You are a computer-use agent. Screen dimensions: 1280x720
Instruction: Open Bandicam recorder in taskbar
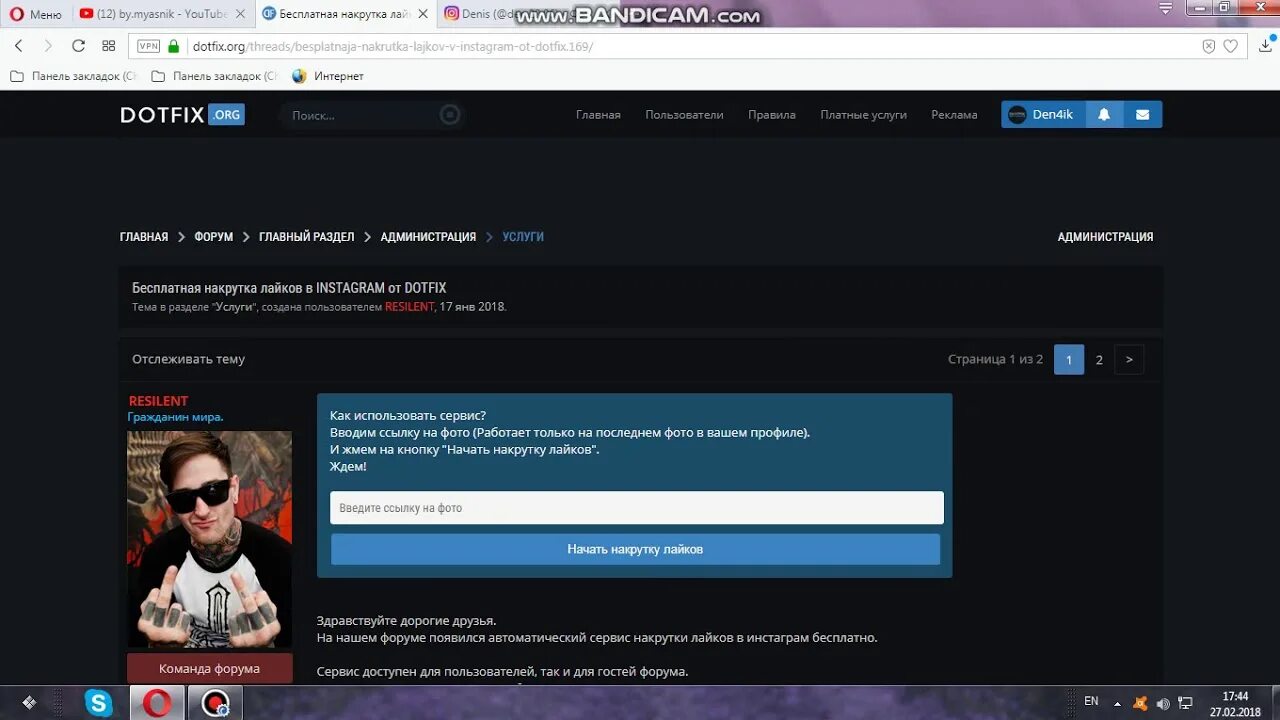click(215, 703)
